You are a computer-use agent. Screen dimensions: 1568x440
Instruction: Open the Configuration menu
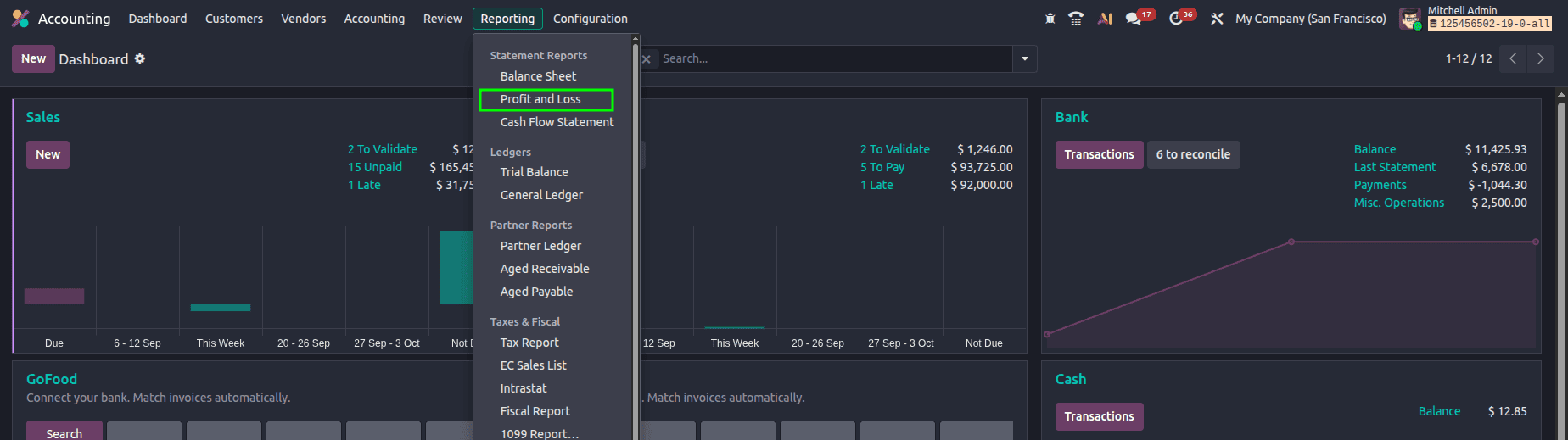coord(591,19)
